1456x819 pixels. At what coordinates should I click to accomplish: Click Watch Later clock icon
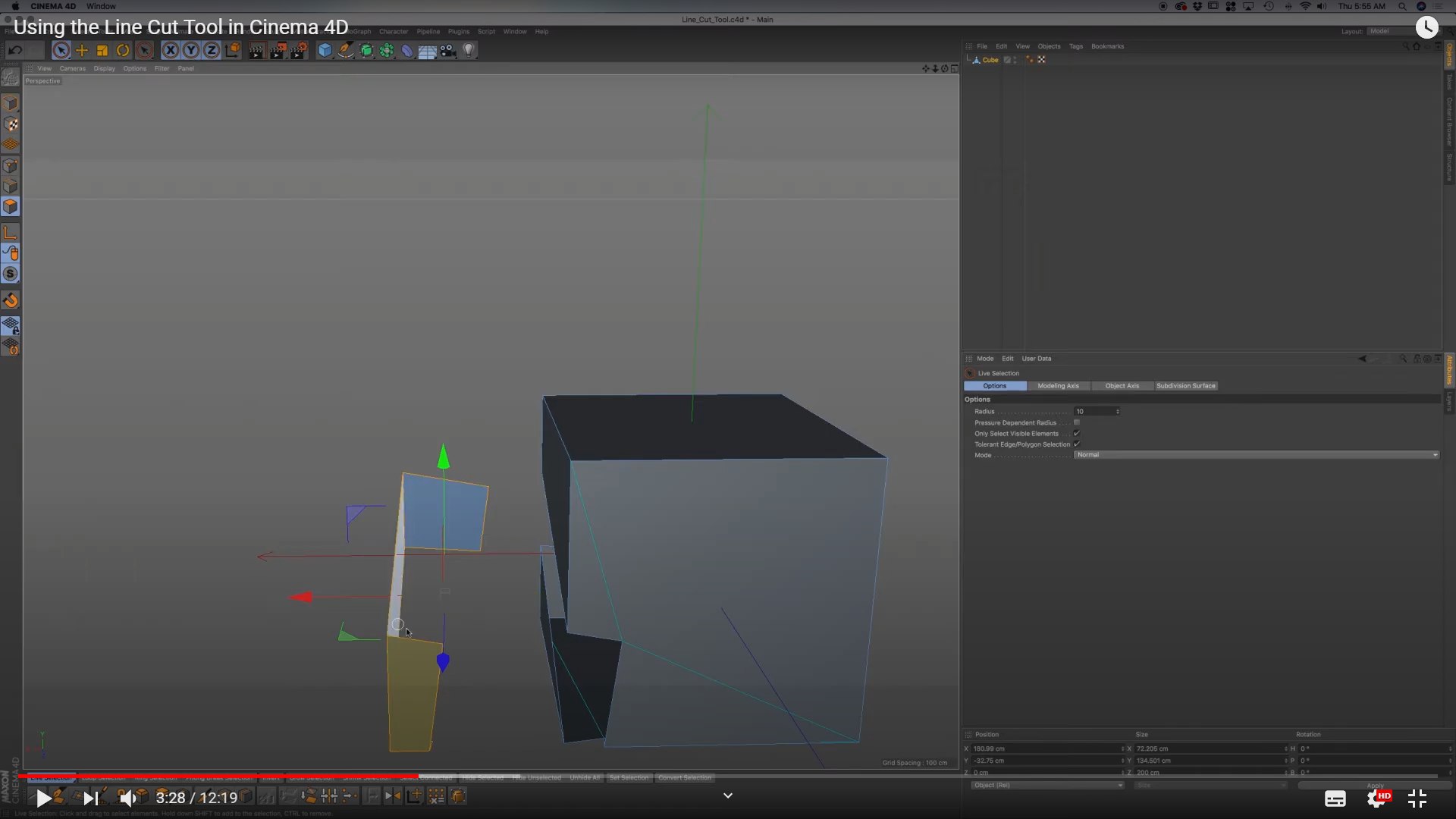1426,27
